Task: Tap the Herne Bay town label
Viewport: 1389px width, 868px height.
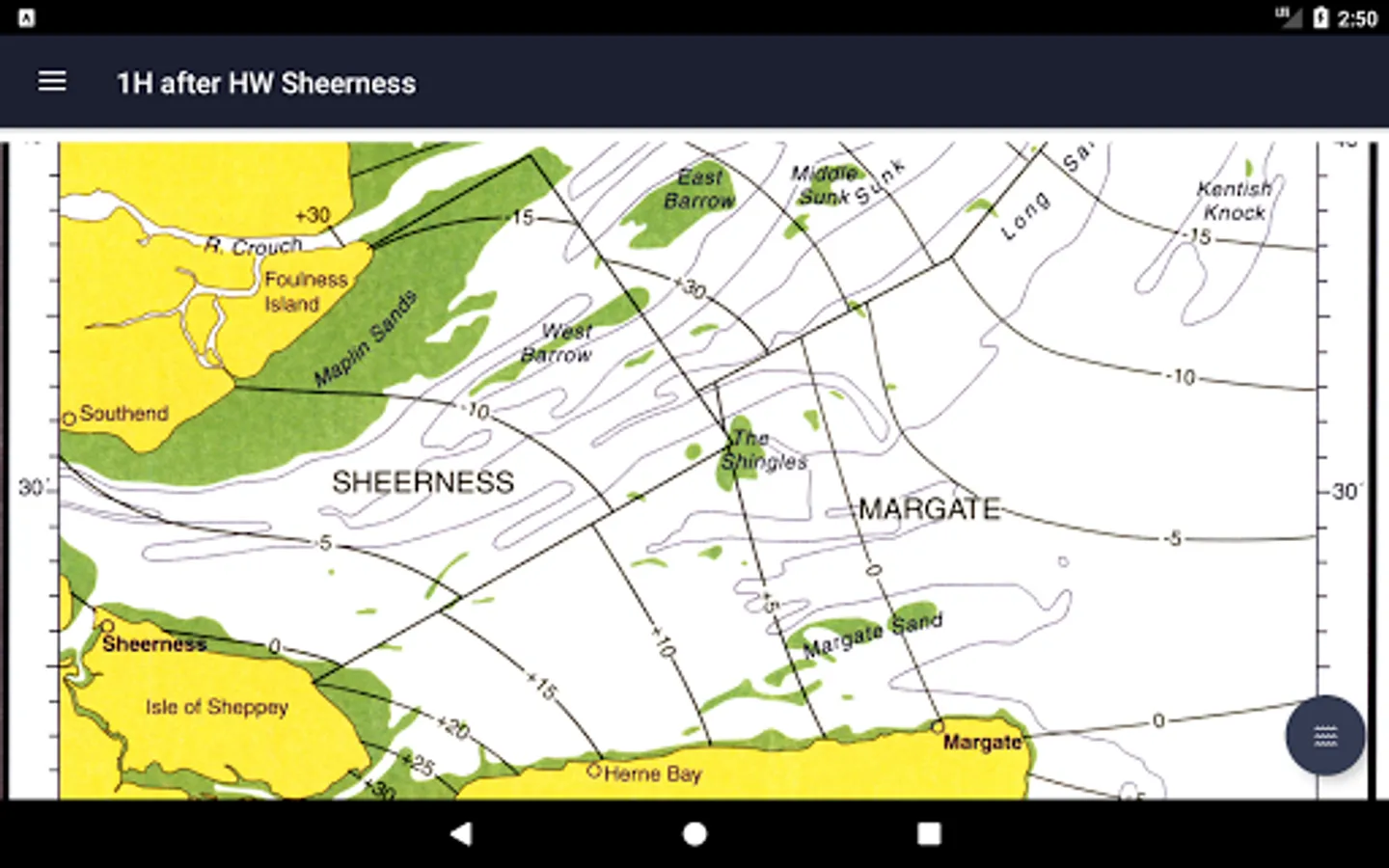Action: click(x=653, y=773)
